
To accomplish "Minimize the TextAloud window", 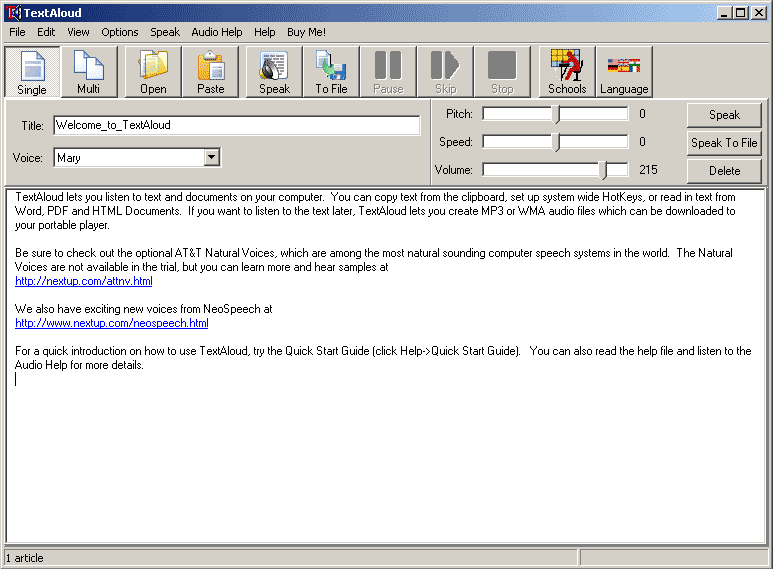I will pos(724,13).
